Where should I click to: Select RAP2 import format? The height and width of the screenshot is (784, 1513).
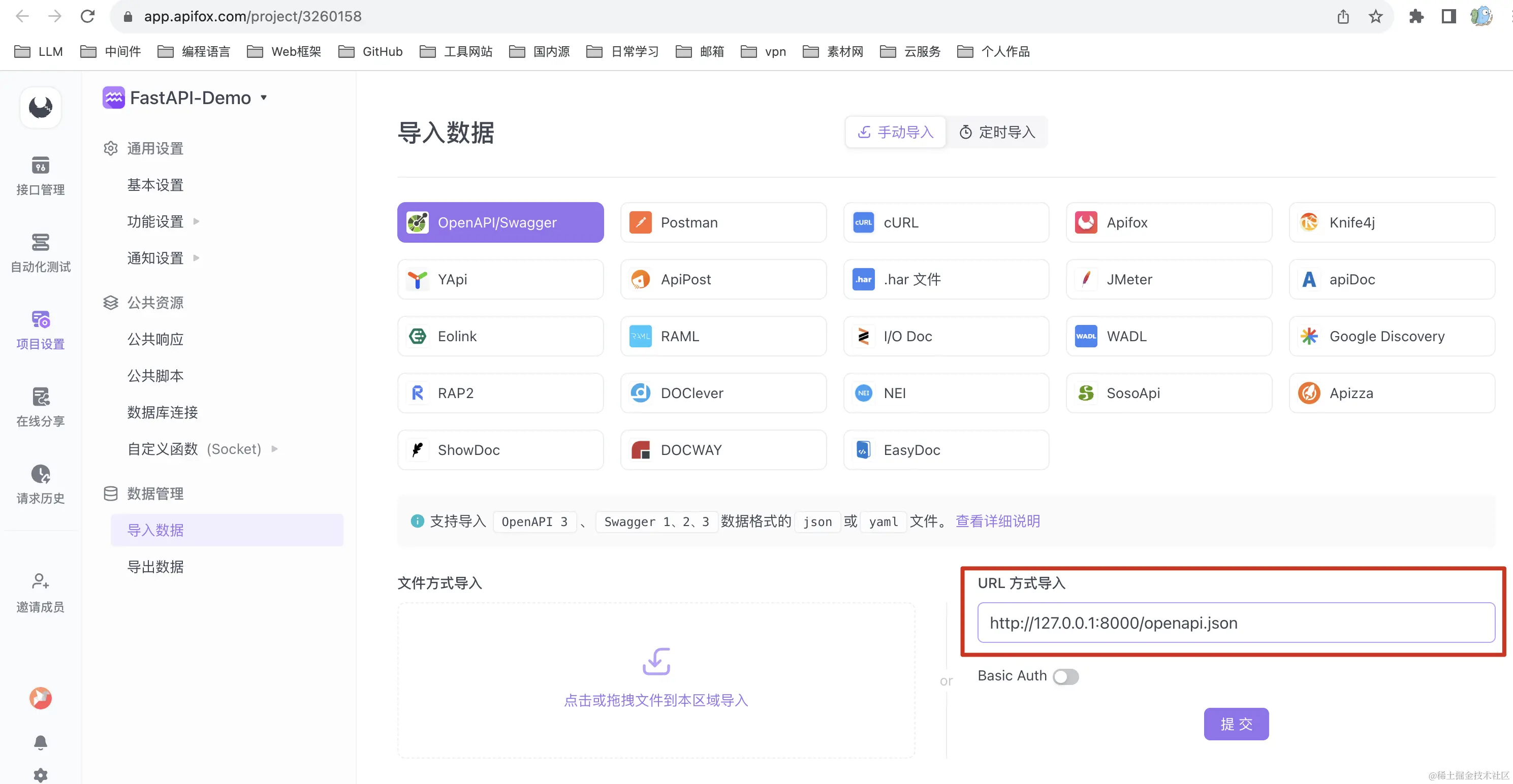click(x=500, y=393)
